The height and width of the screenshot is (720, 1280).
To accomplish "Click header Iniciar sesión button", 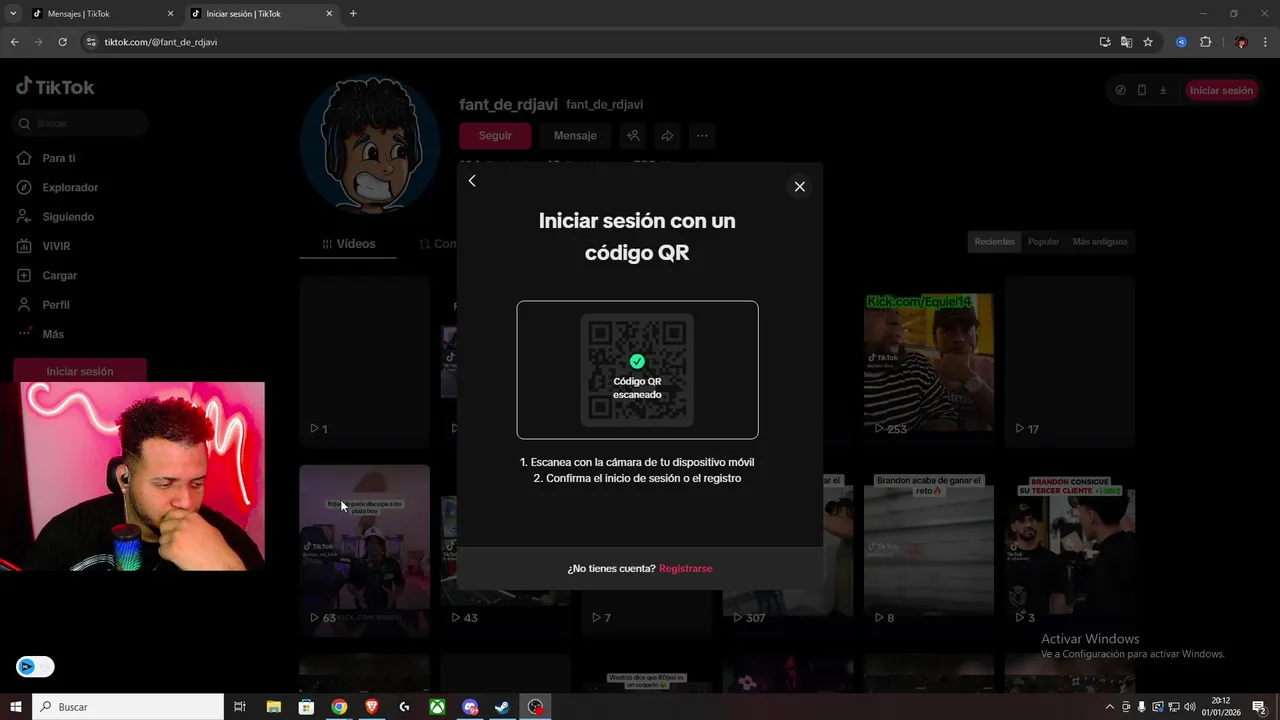I will click(x=1221, y=90).
